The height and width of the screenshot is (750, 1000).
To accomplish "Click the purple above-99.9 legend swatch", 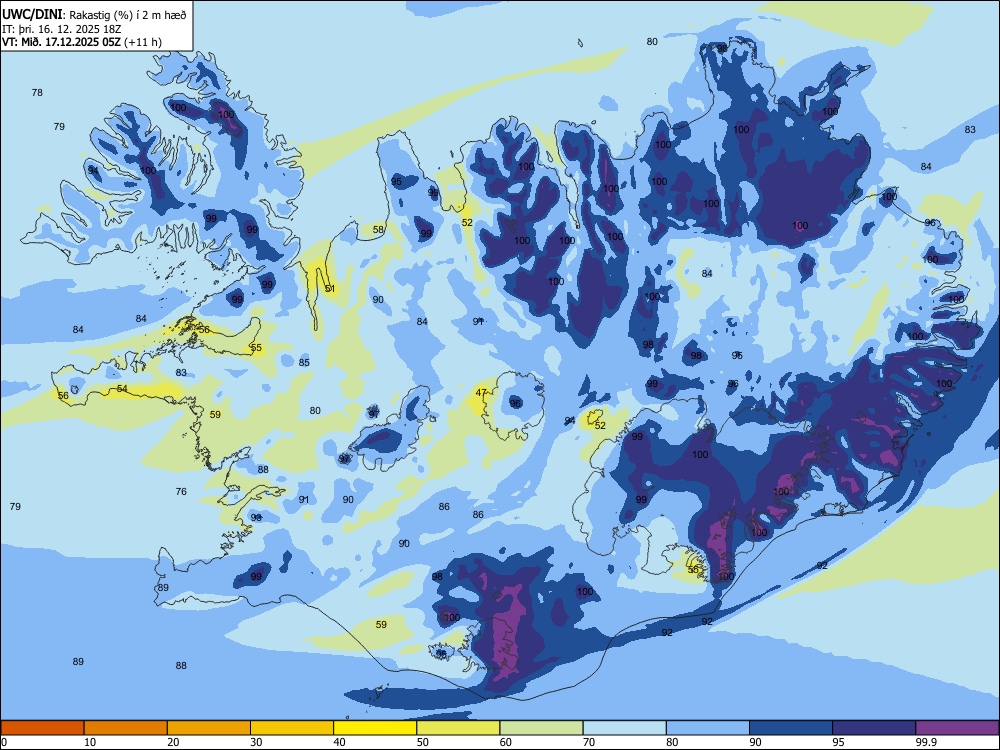I will coord(957,728).
